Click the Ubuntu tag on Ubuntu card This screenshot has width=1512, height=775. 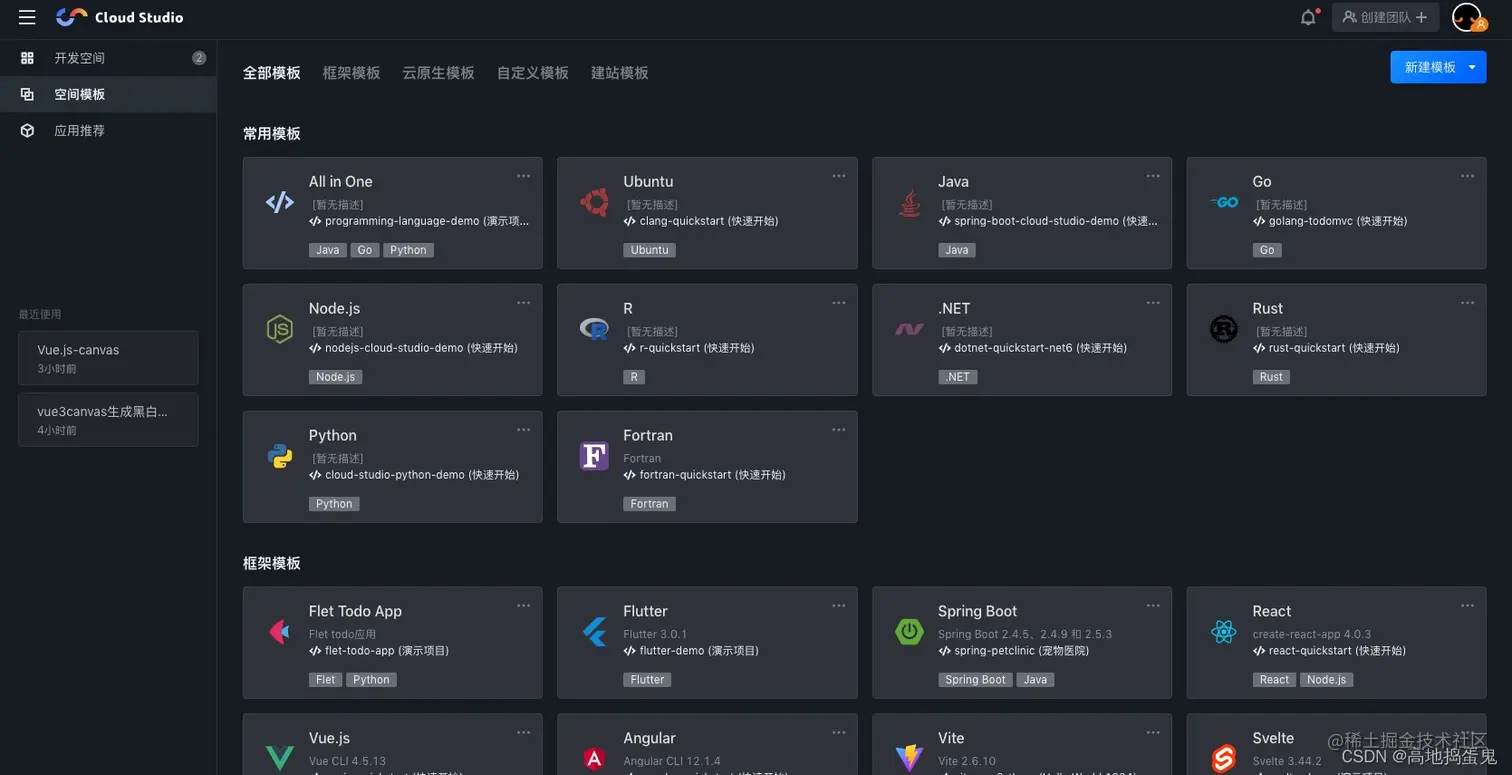point(649,250)
